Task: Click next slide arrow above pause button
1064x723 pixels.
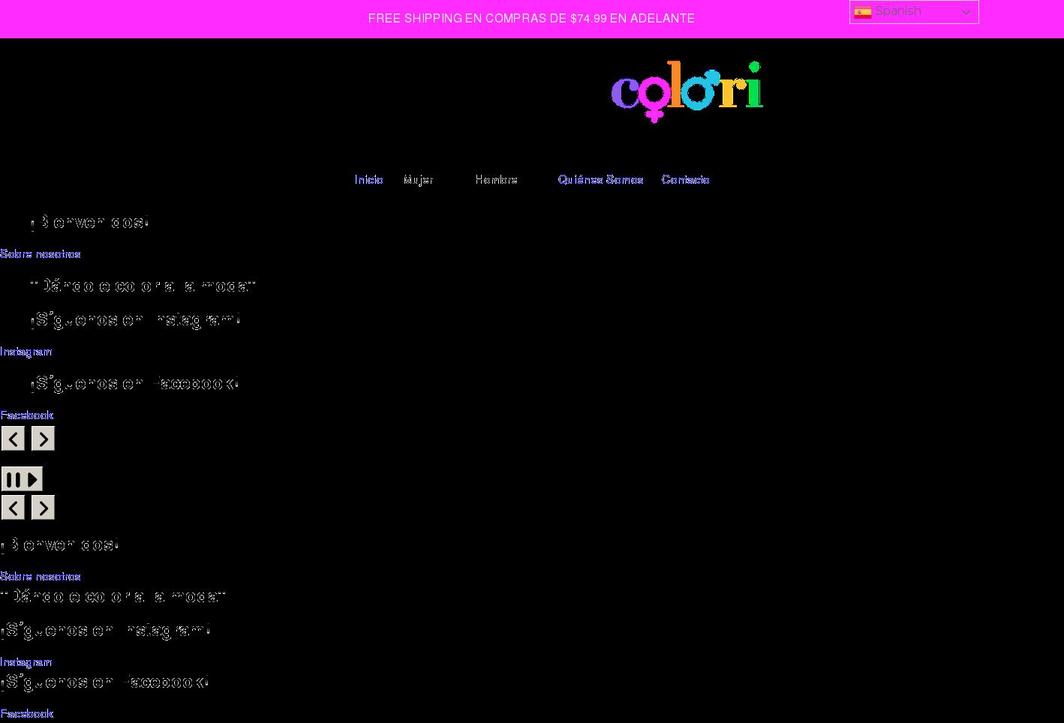Action: coord(43,439)
